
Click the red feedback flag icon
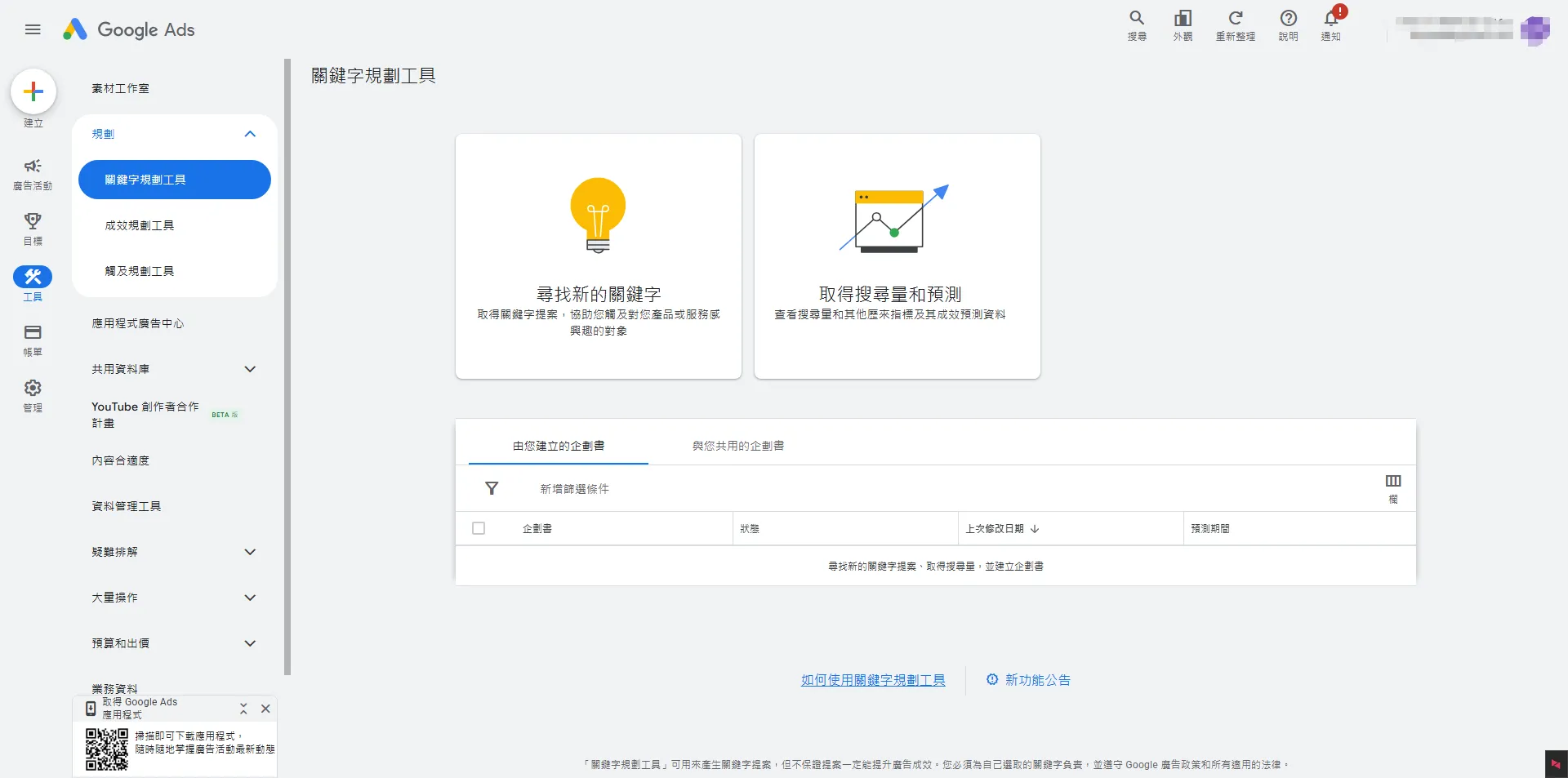(x=1556, y=764)
